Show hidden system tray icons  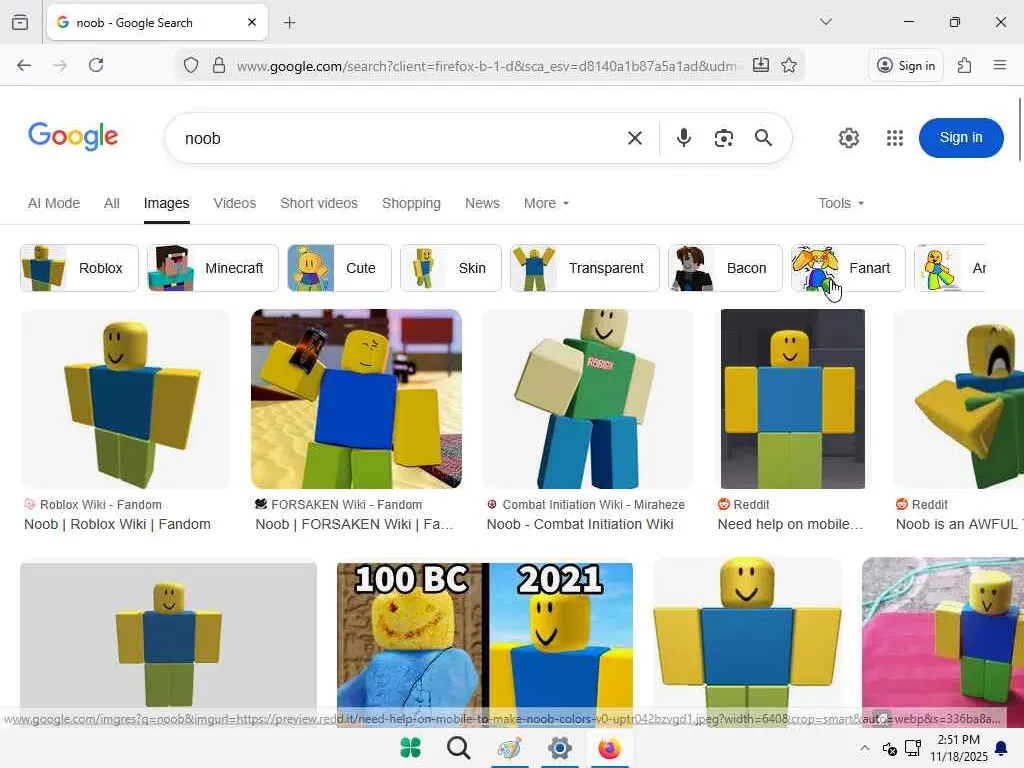pyautogui.click(x=865, y=748)
